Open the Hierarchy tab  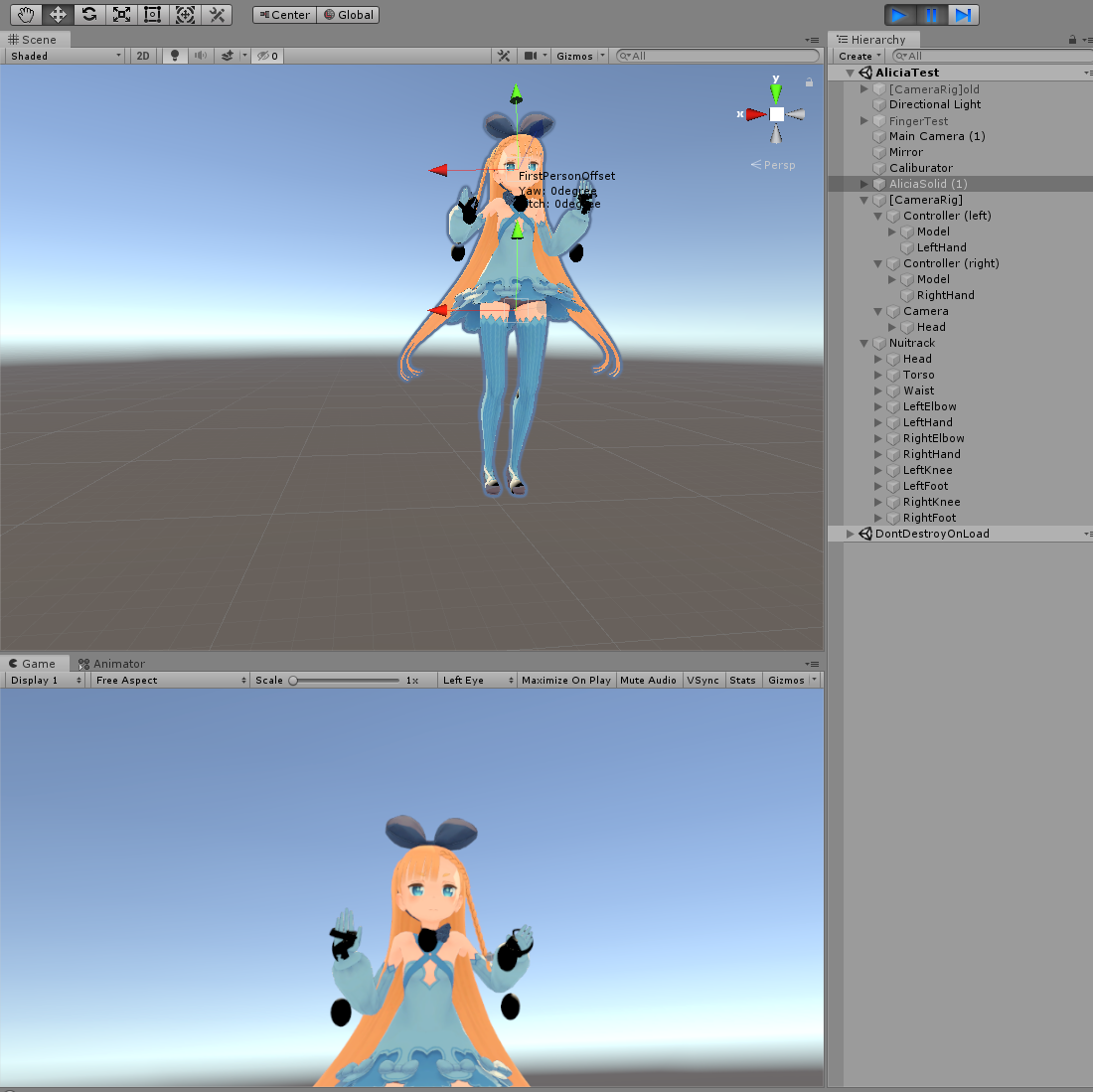872,40
